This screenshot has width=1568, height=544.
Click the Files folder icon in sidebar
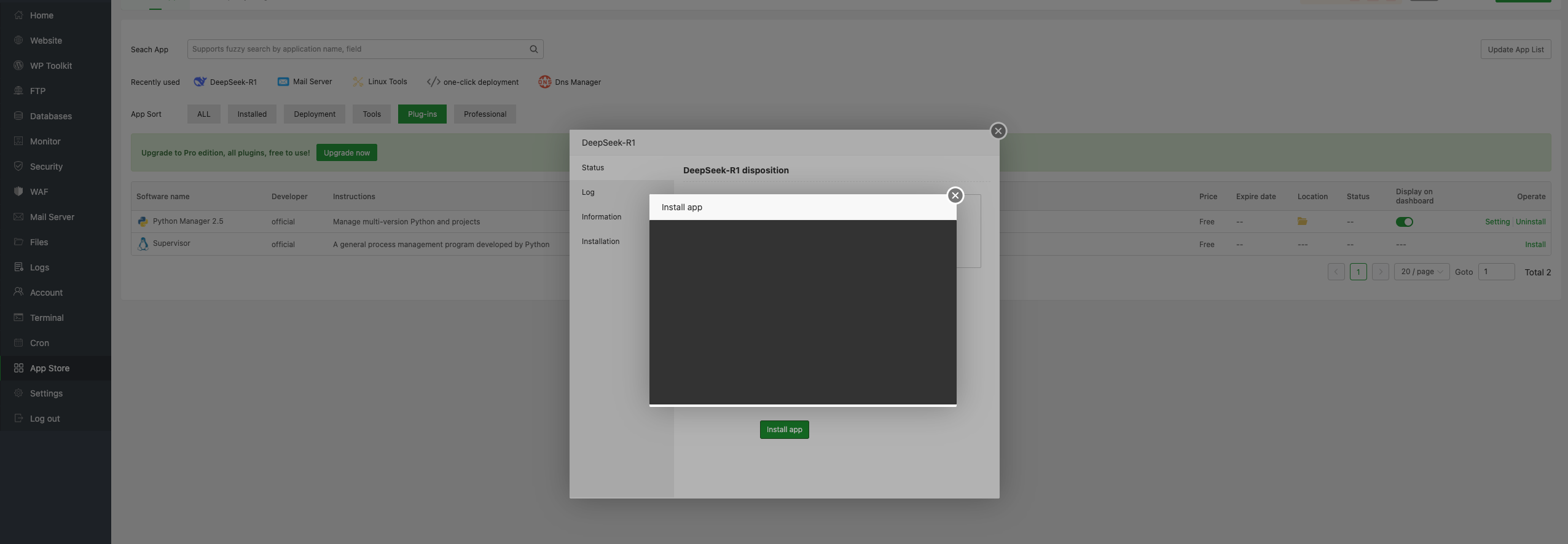tap(18, 242)
